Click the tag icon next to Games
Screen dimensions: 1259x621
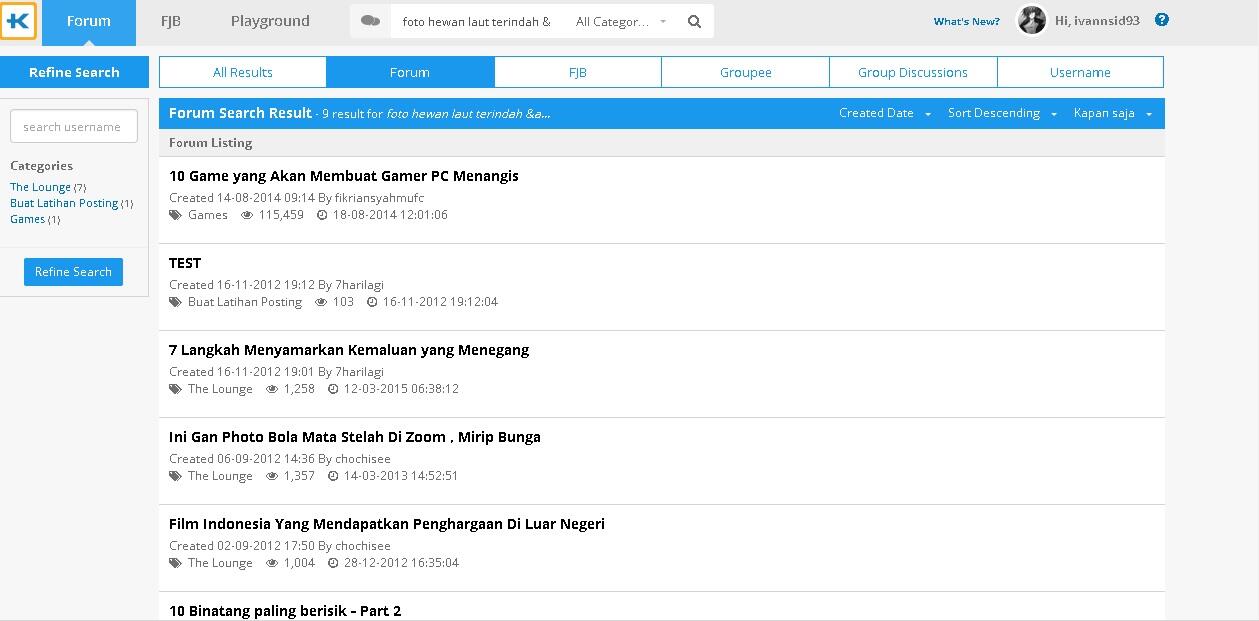[x=176, y=215]
